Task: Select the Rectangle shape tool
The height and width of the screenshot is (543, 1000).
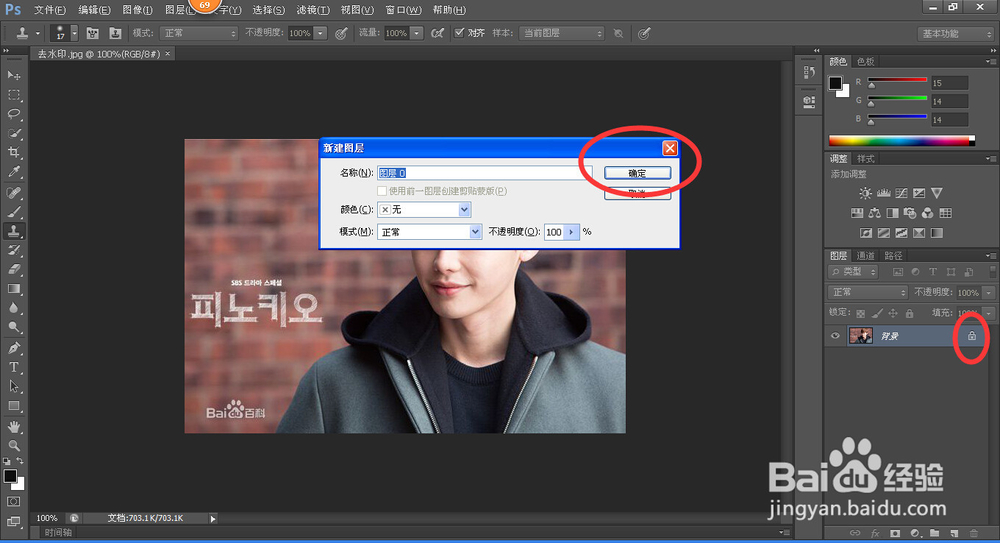Action: click(x=13, y=406)
